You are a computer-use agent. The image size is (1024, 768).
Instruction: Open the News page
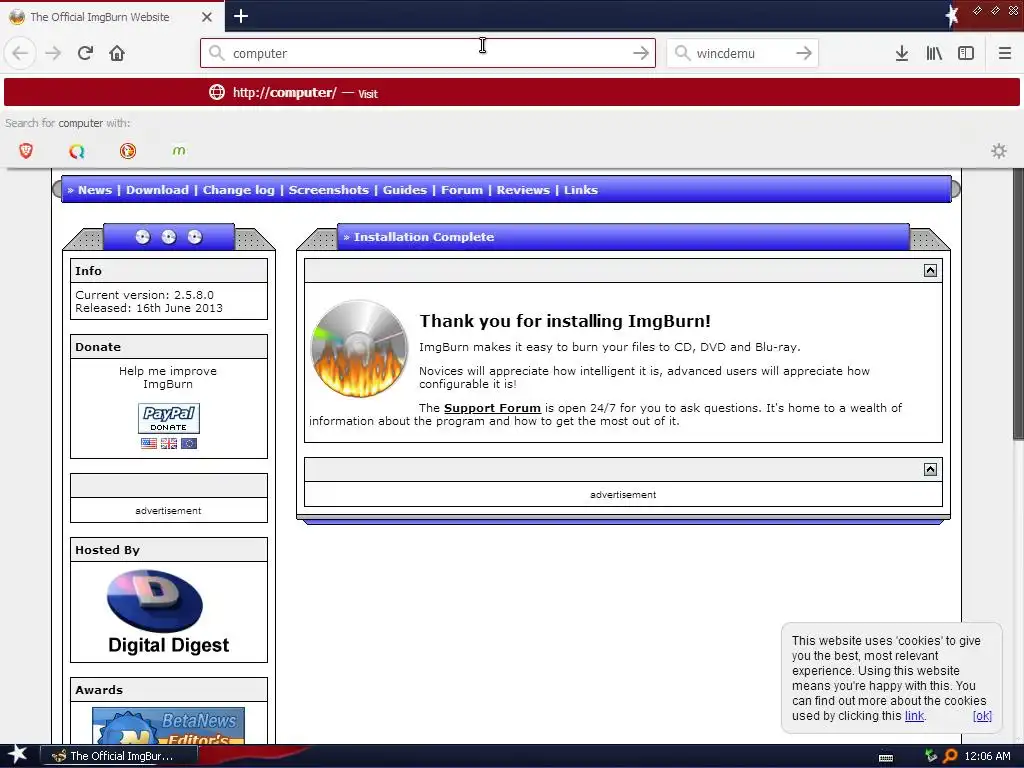point(95,190)
